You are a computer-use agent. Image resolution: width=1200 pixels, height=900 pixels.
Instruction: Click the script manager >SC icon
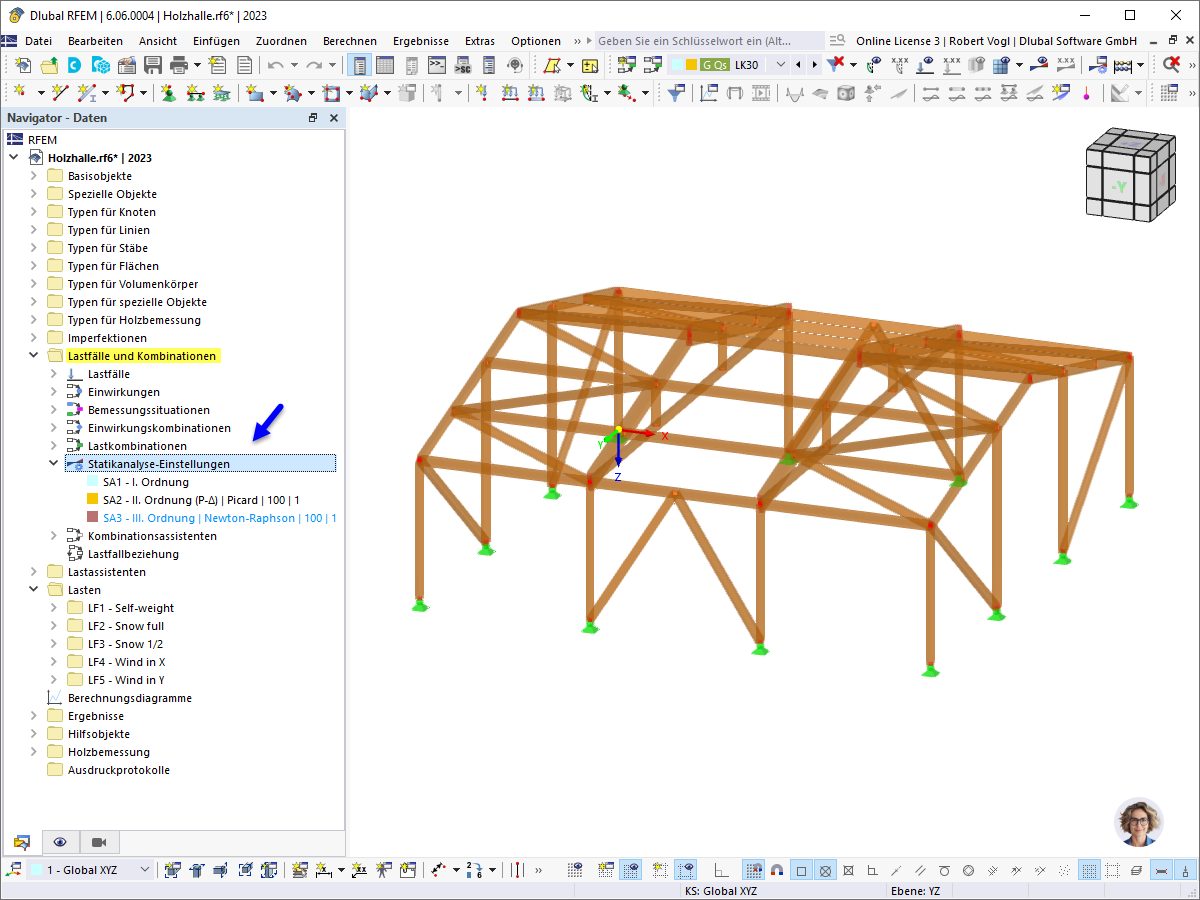(462, 65)
